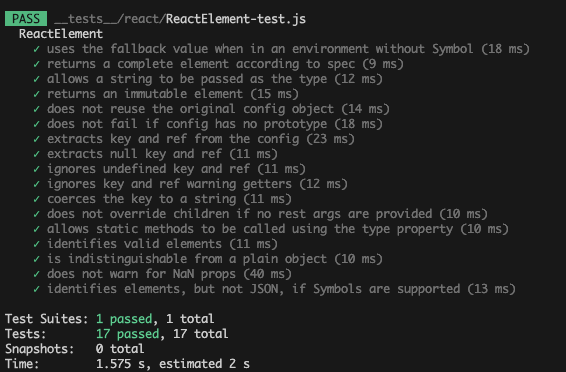
Task: Click checkmark beside 'identifies elements, but not JSON'
Action: [x=36, y=289]
